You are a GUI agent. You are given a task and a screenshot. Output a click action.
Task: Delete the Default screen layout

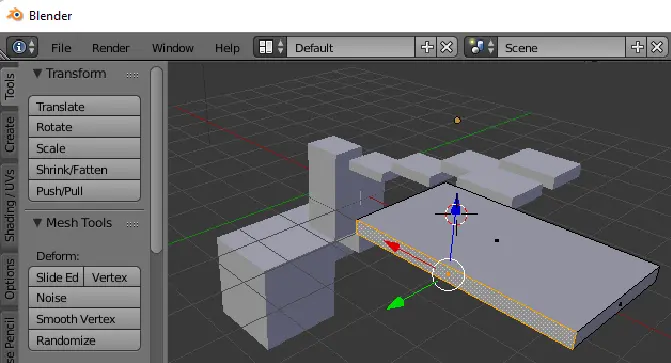(x=447, y=47)
